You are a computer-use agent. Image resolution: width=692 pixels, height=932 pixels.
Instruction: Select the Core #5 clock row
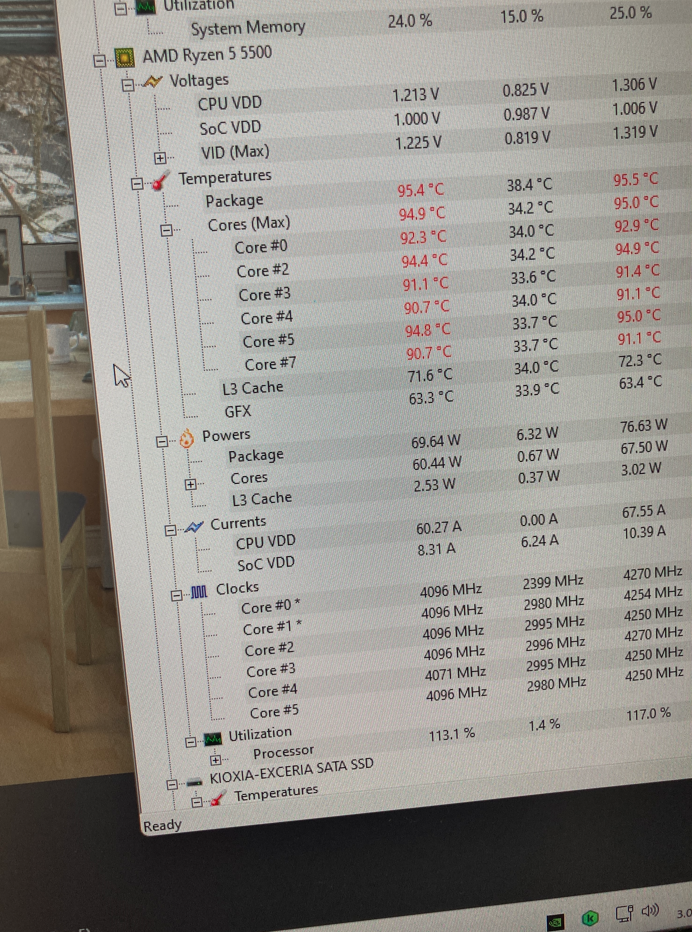[x=274, y=711]
